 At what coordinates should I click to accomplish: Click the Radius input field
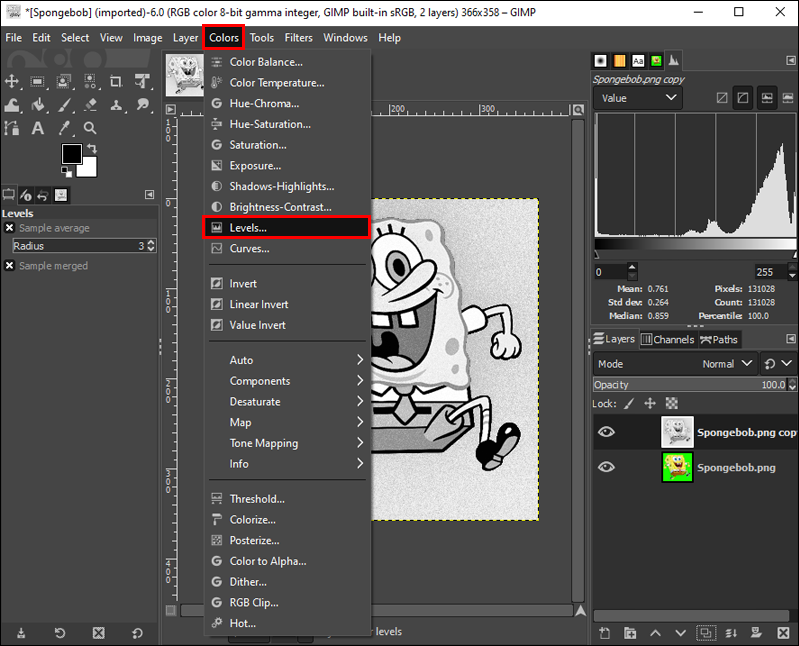pos(79,246)
